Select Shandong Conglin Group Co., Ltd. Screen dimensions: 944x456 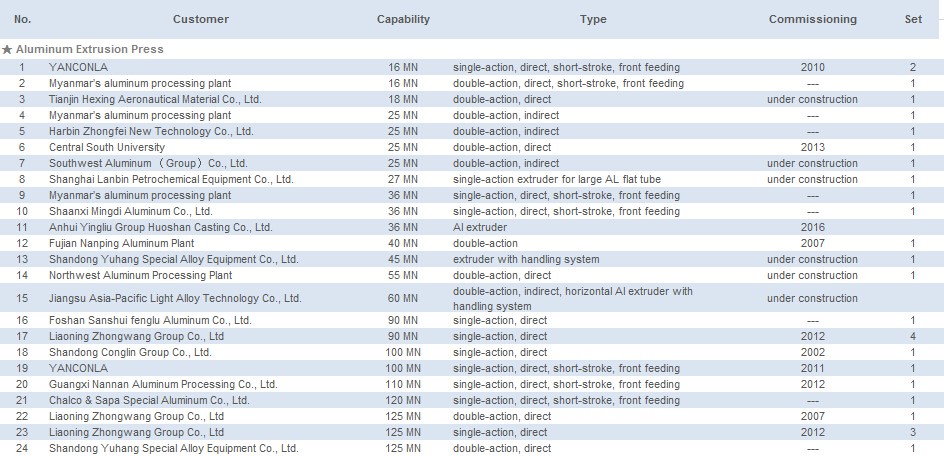click(130, 352)
